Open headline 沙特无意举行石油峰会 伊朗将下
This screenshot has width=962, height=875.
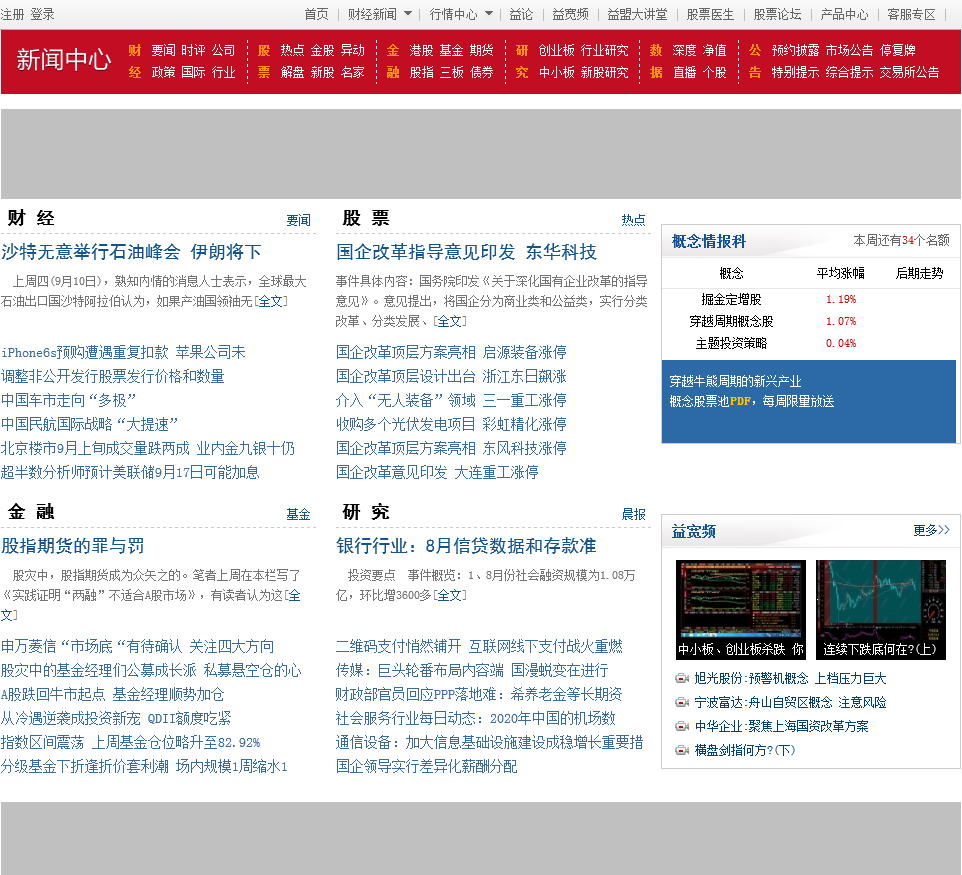(x=131, y=252)
